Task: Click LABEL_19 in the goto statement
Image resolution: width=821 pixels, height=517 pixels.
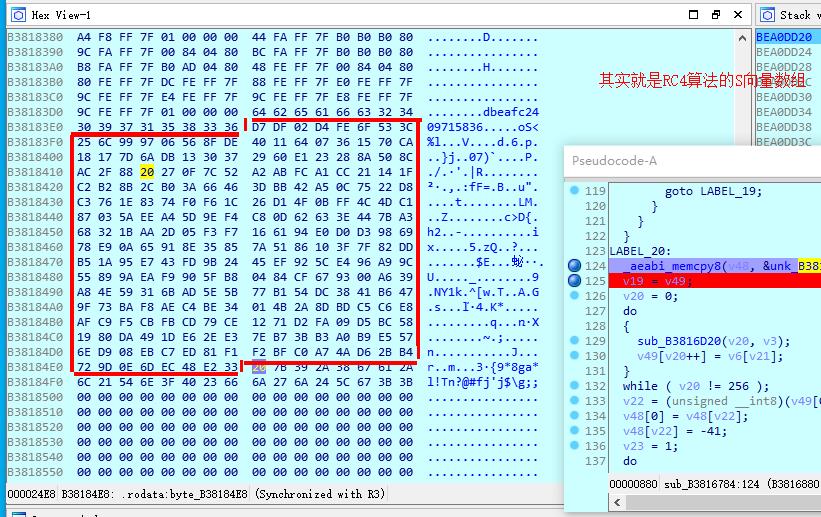Action: (728, 191)
